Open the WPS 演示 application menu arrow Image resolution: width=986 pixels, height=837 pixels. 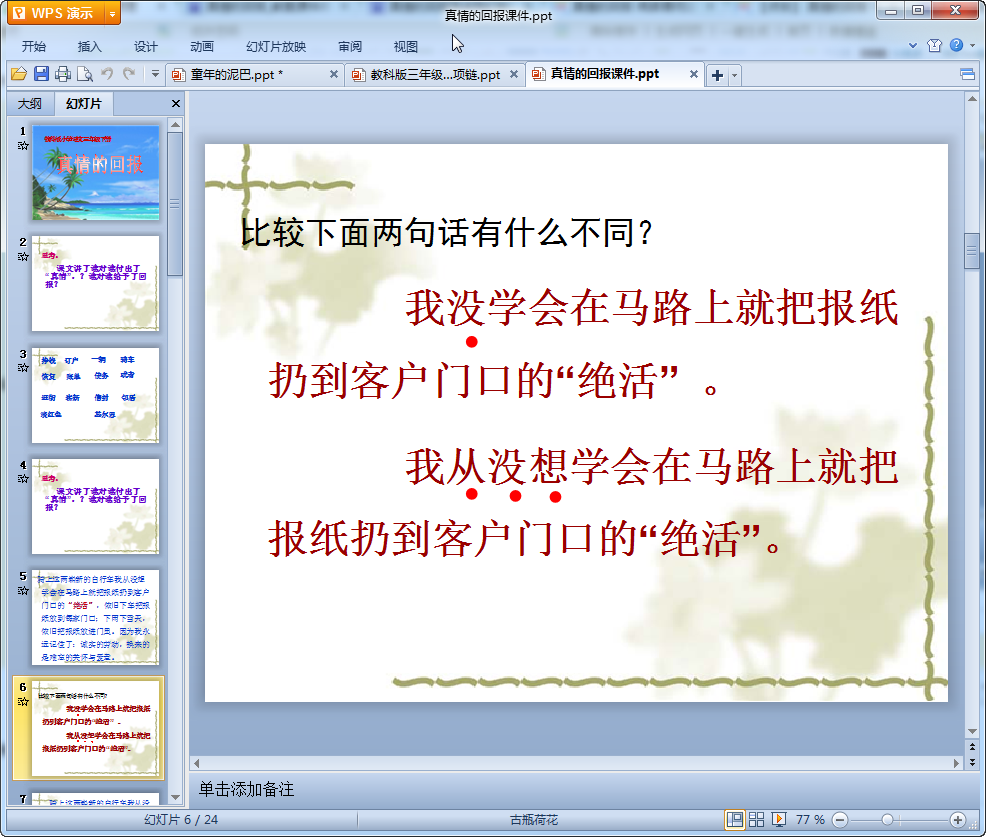[x=112, y=13]
